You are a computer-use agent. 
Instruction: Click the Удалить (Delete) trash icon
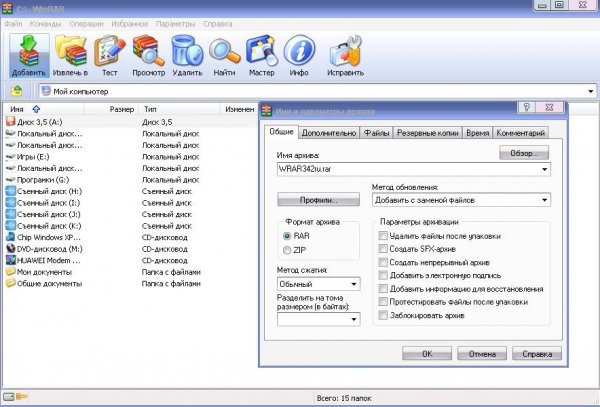coord(187,55)
